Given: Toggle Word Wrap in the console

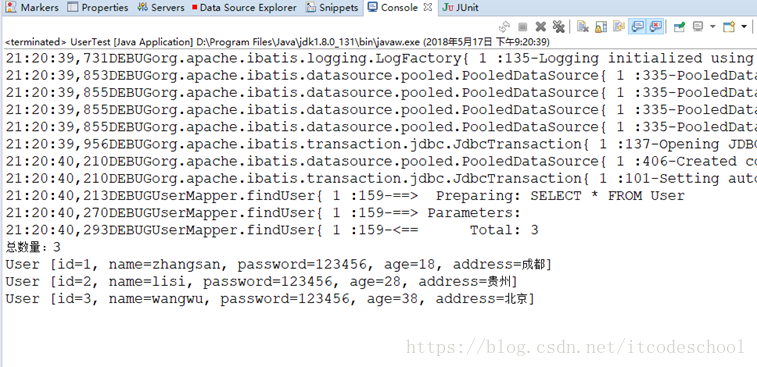Looking at the screenshot, I should 619,26.
